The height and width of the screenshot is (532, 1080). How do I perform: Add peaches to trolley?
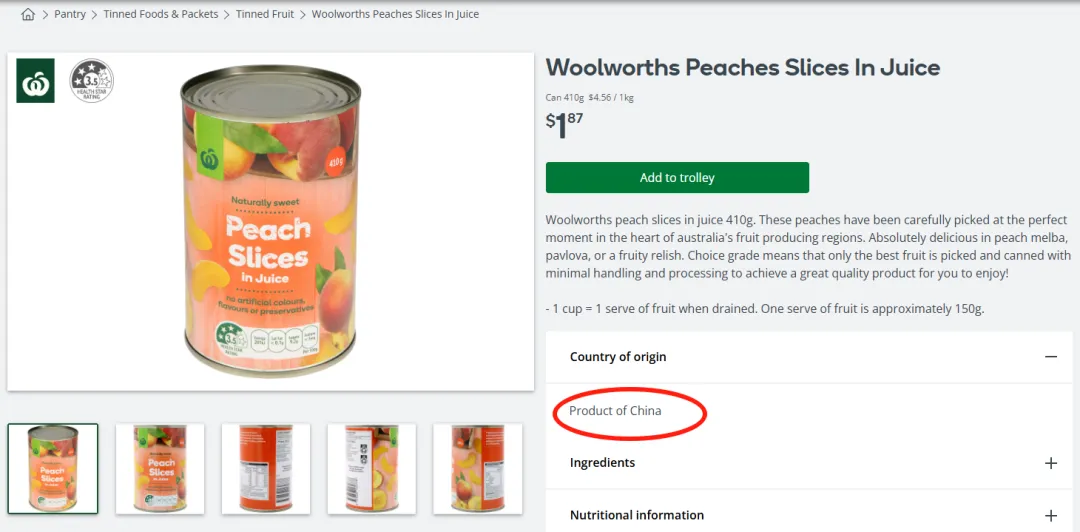(x=677, y=178)
